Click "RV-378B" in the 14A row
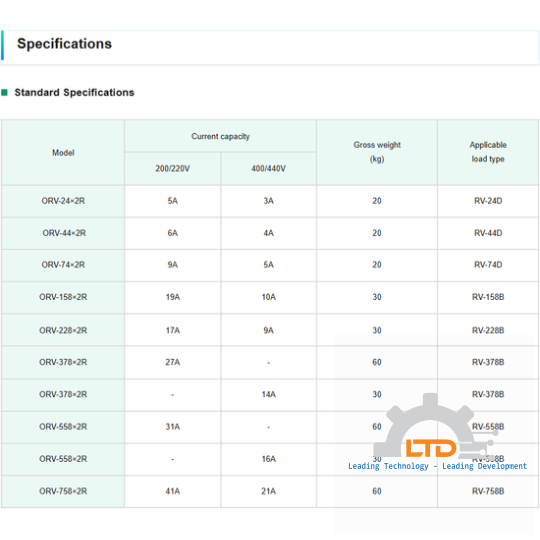 coord(488,394)
